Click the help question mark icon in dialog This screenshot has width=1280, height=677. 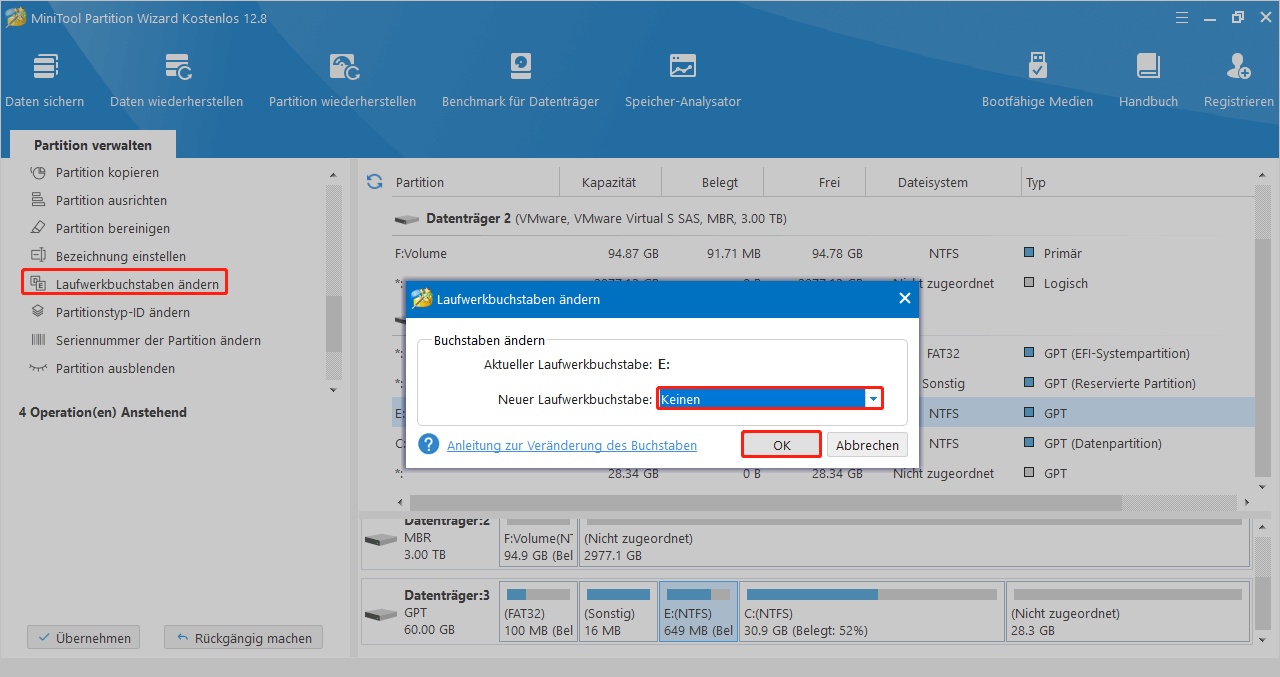pyautogui.click(x=429, y=444)
